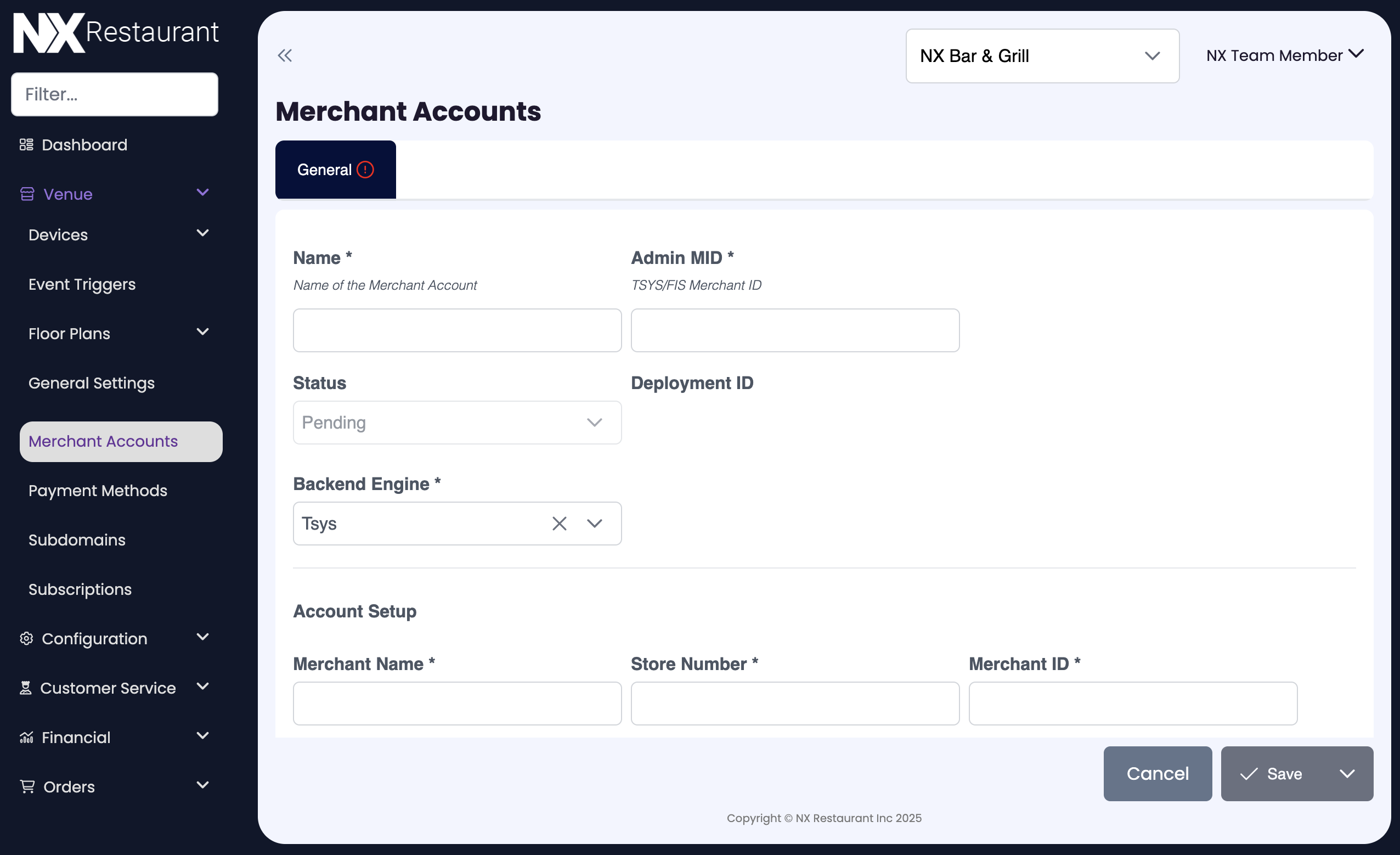Clear the Tsys selection with the X icon
Image resolution: width=1400 pixels, height=855 pixels.
point(559,523)
